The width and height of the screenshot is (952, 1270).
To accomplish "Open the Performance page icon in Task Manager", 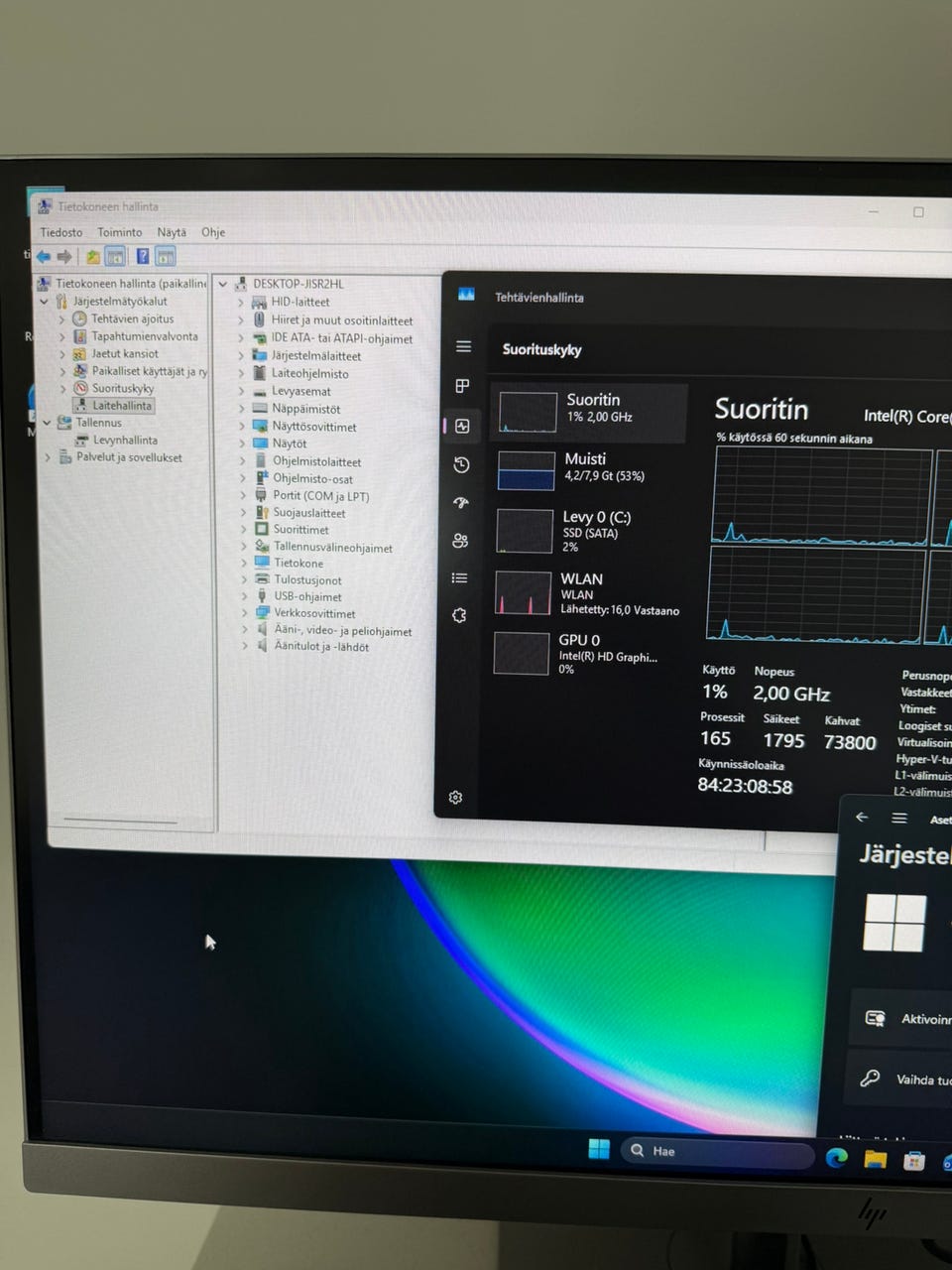I will [x=462, y=426].
